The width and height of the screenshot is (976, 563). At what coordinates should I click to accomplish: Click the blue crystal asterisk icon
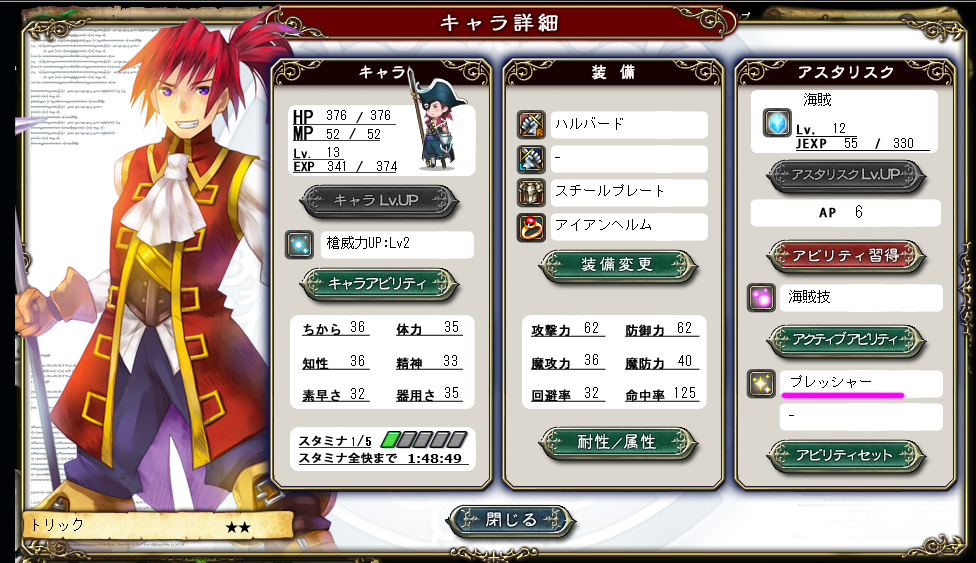click(x=777, y=123)
